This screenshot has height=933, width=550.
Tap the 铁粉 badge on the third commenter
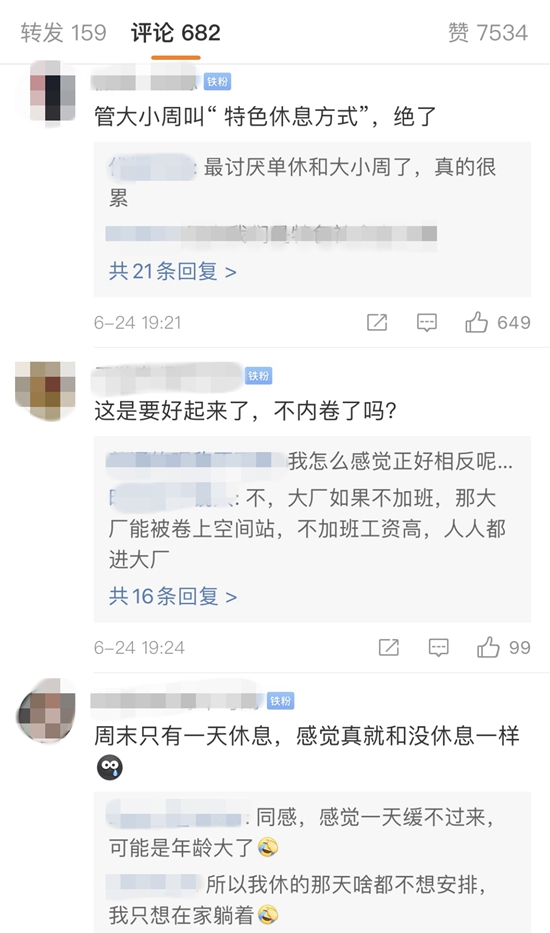coord(280,701)
